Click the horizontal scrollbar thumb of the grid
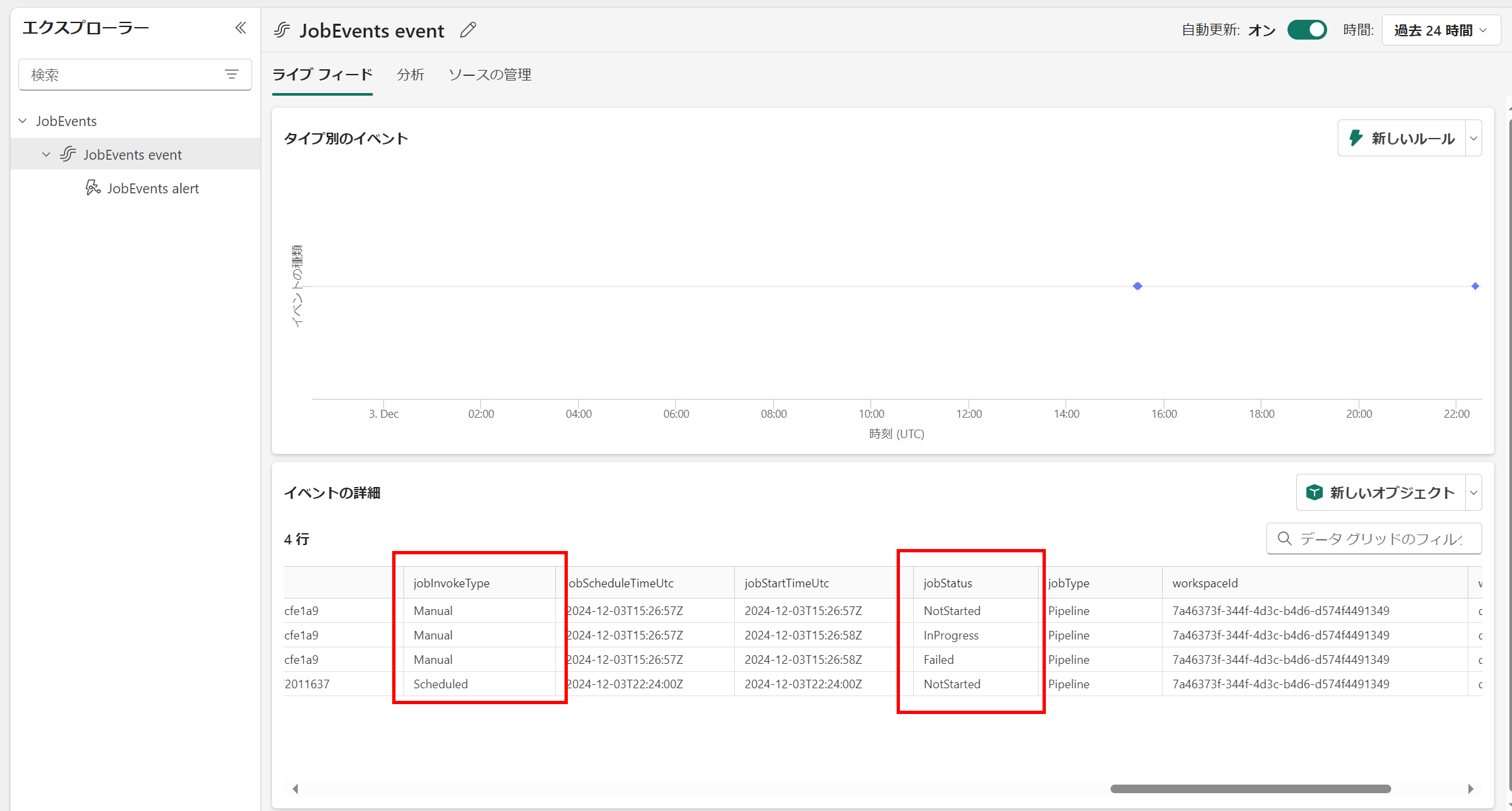Image resolution: width=1512 pixels, height=811 pixels. tap(1250, 789)
